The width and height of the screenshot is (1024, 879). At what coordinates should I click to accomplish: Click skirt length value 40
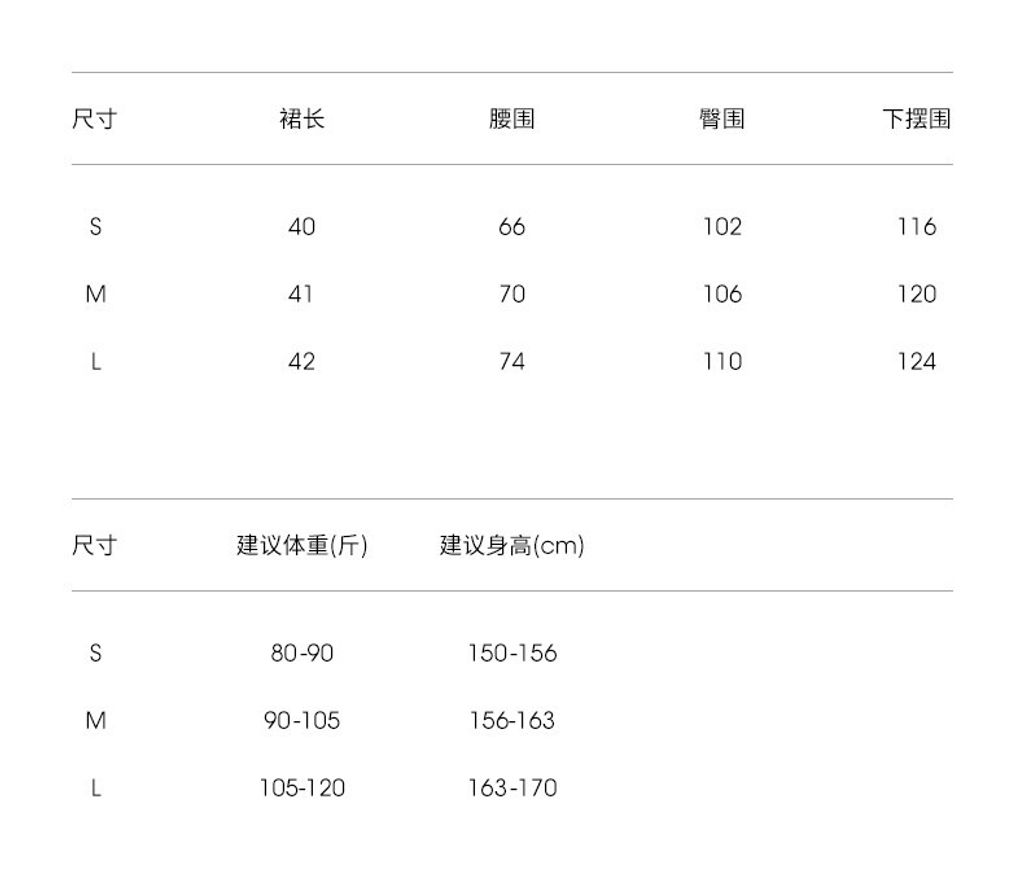[x=301, y=227]
